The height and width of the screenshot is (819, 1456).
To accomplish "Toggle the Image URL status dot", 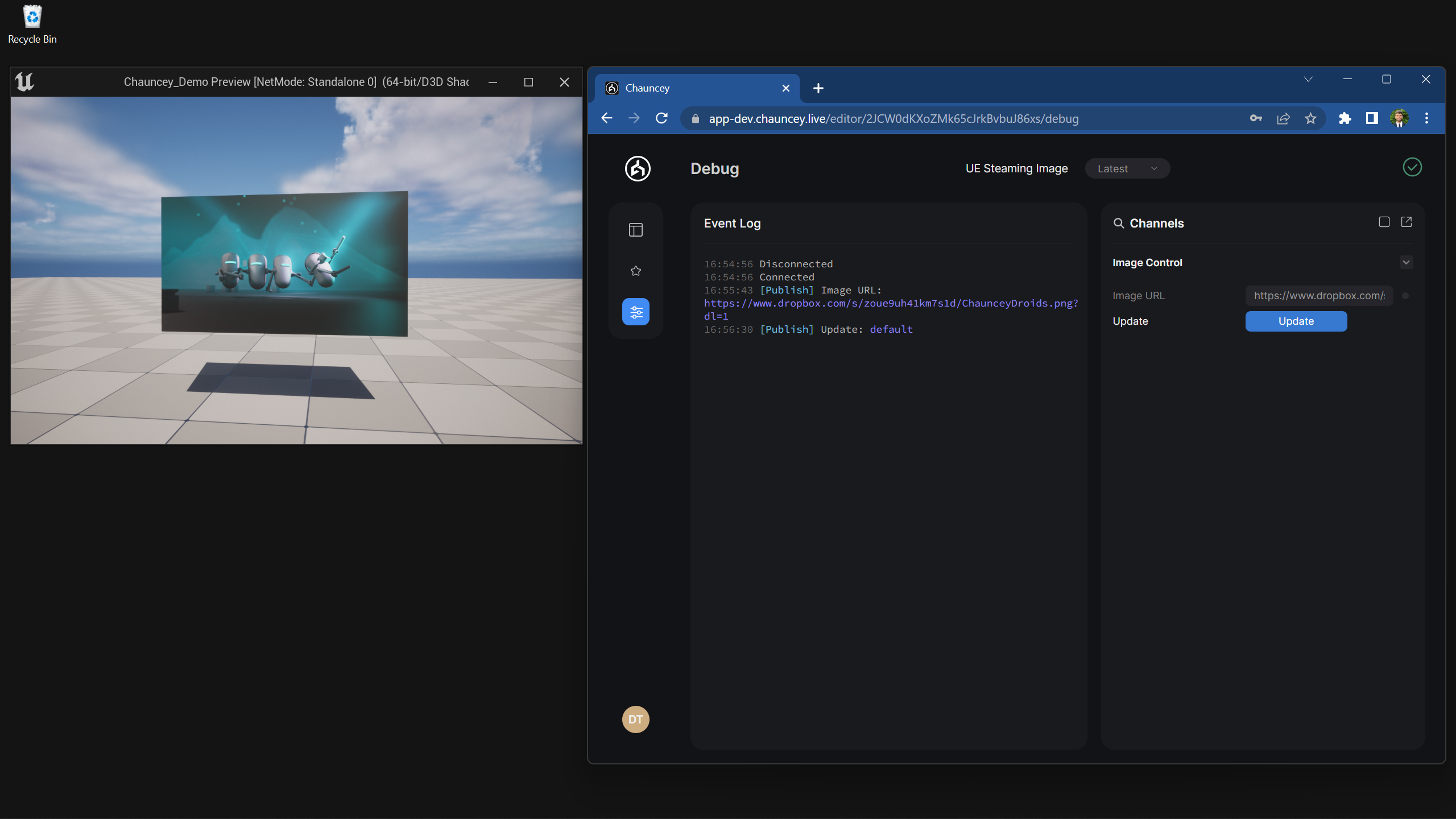I will tap(1405, 296).
